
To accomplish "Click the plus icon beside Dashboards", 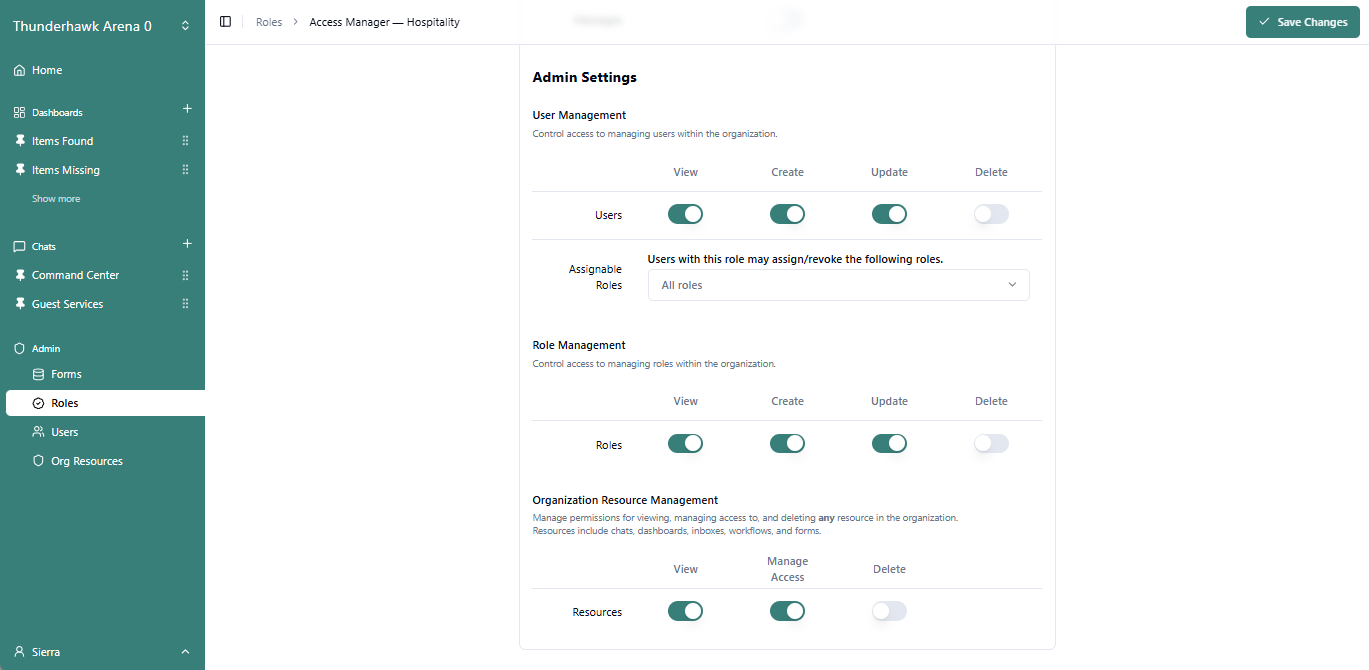I will [x=186, y=109].
